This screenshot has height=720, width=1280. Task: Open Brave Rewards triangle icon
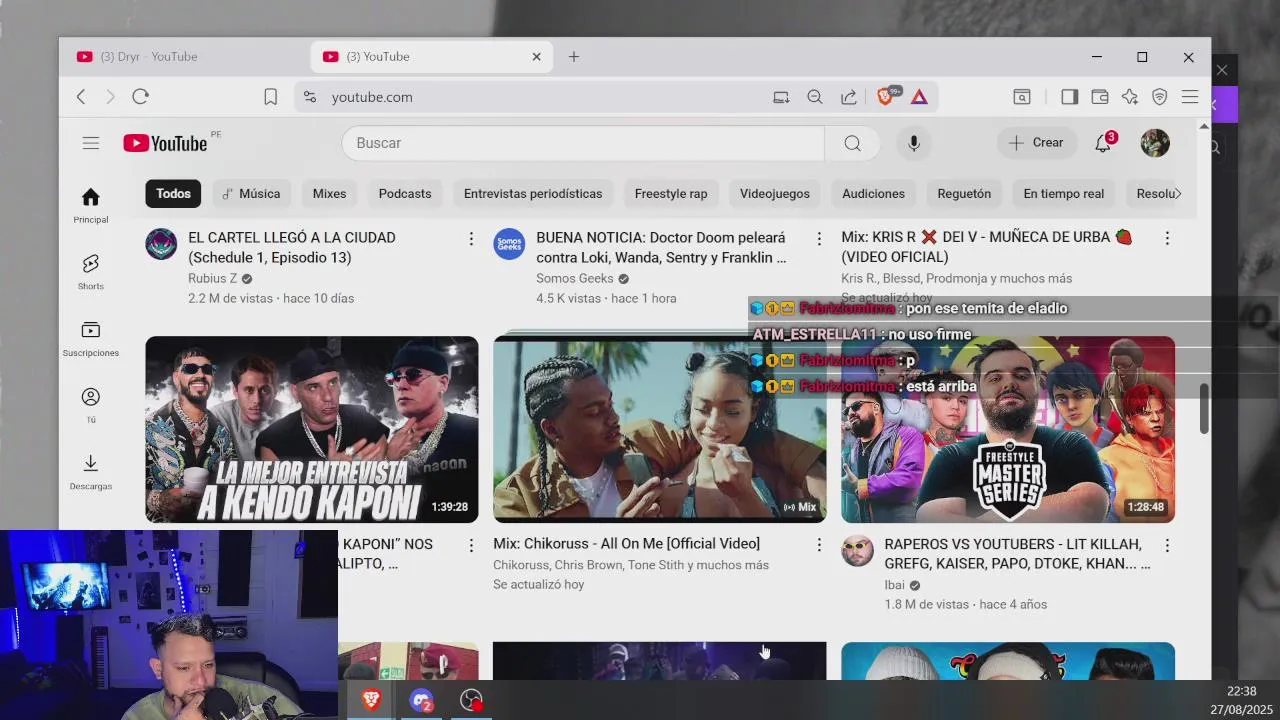point(919,97)
